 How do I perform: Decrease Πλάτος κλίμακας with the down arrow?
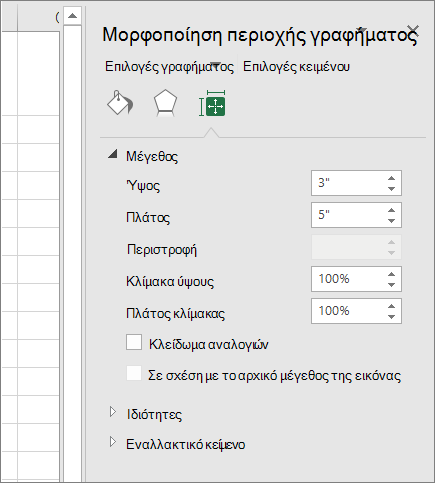pos(391,317)
